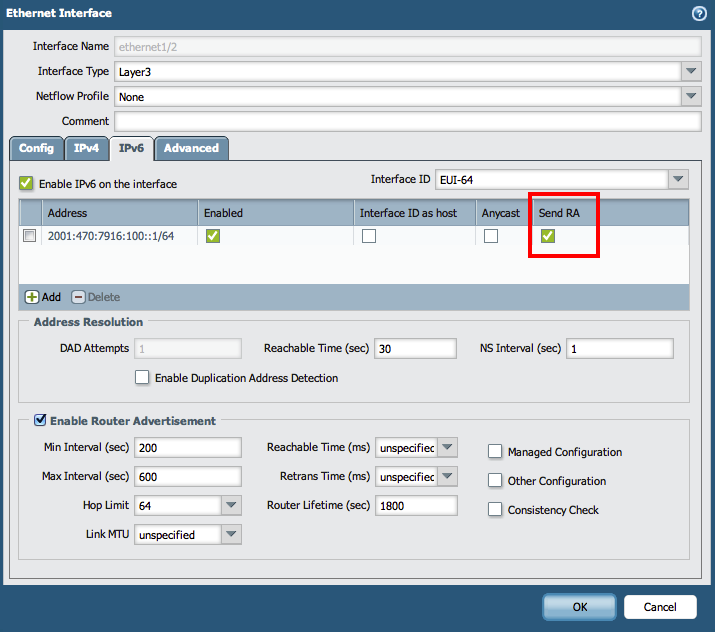
Task: Open the help question mark icon
Action: pyautogui.click(x=699, y=13)
